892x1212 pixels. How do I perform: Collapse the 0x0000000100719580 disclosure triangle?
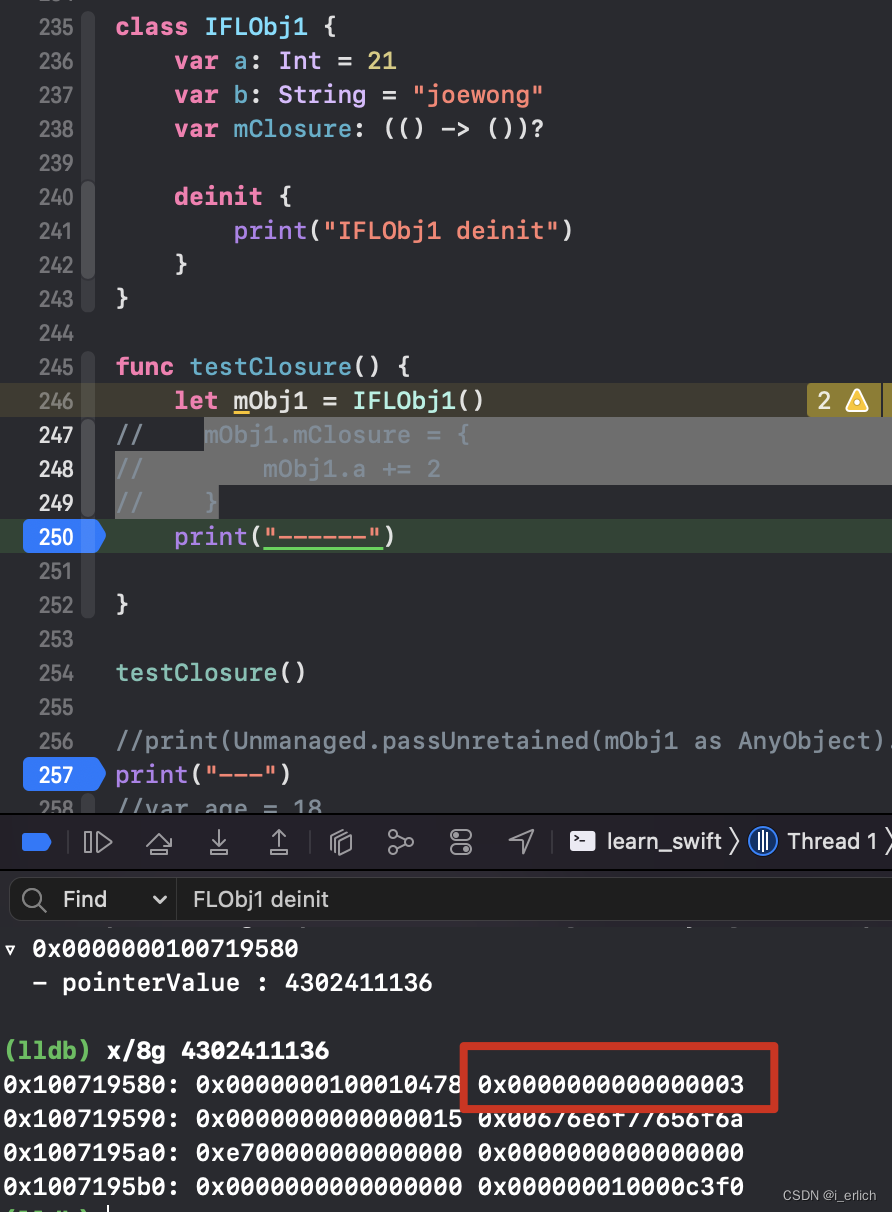10,948
